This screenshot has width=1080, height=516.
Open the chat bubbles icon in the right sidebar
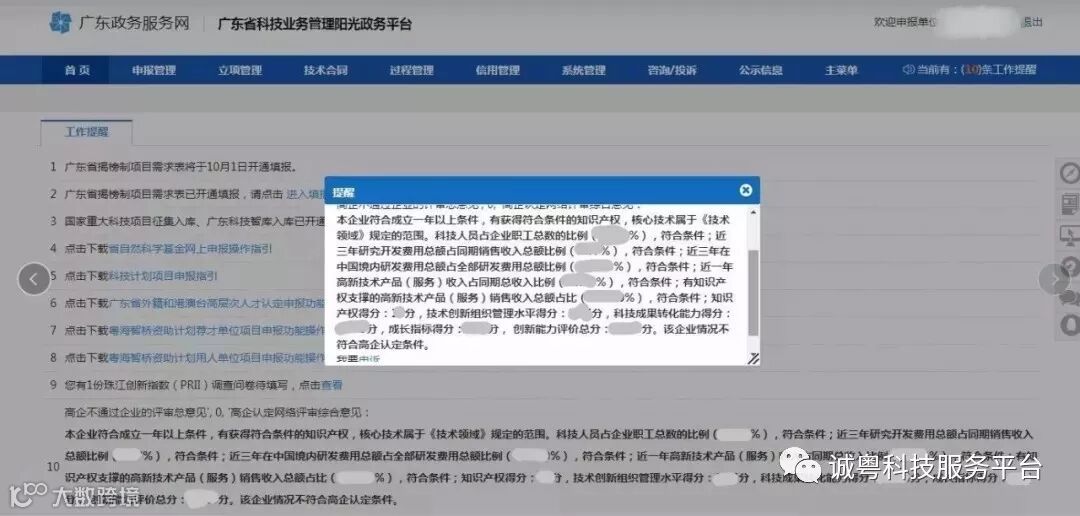(x=1070, y=296)
